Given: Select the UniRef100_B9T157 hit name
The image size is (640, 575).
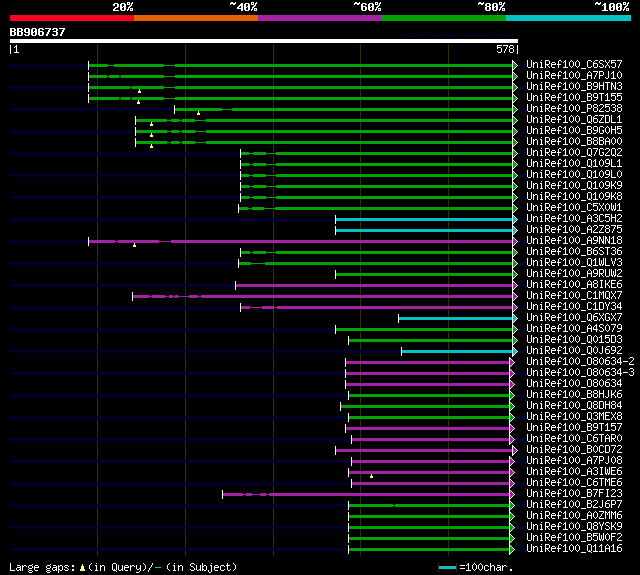Looking at the screenshot, I should pos(574,428).
